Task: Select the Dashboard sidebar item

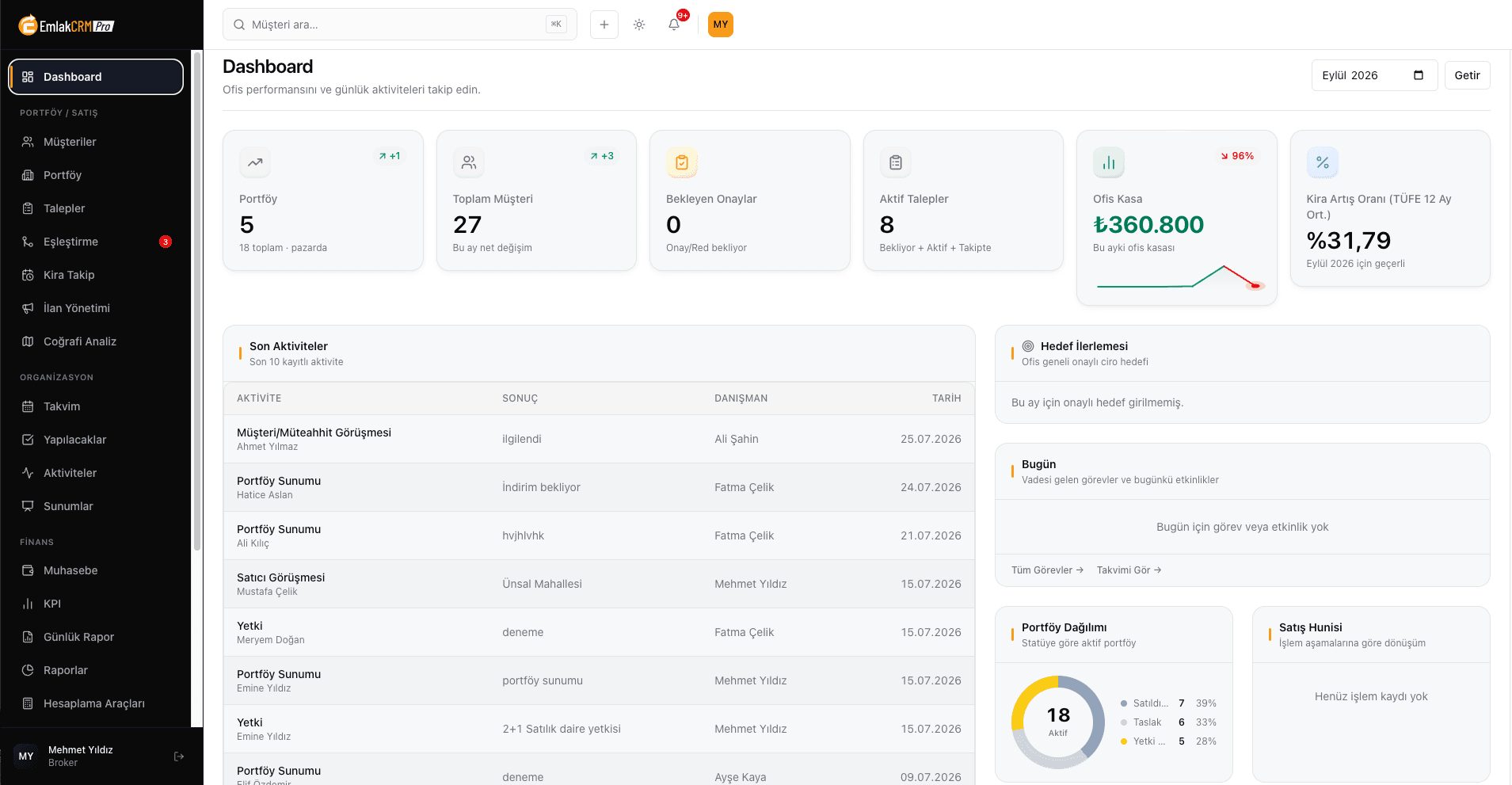Action: click(96, 77)
